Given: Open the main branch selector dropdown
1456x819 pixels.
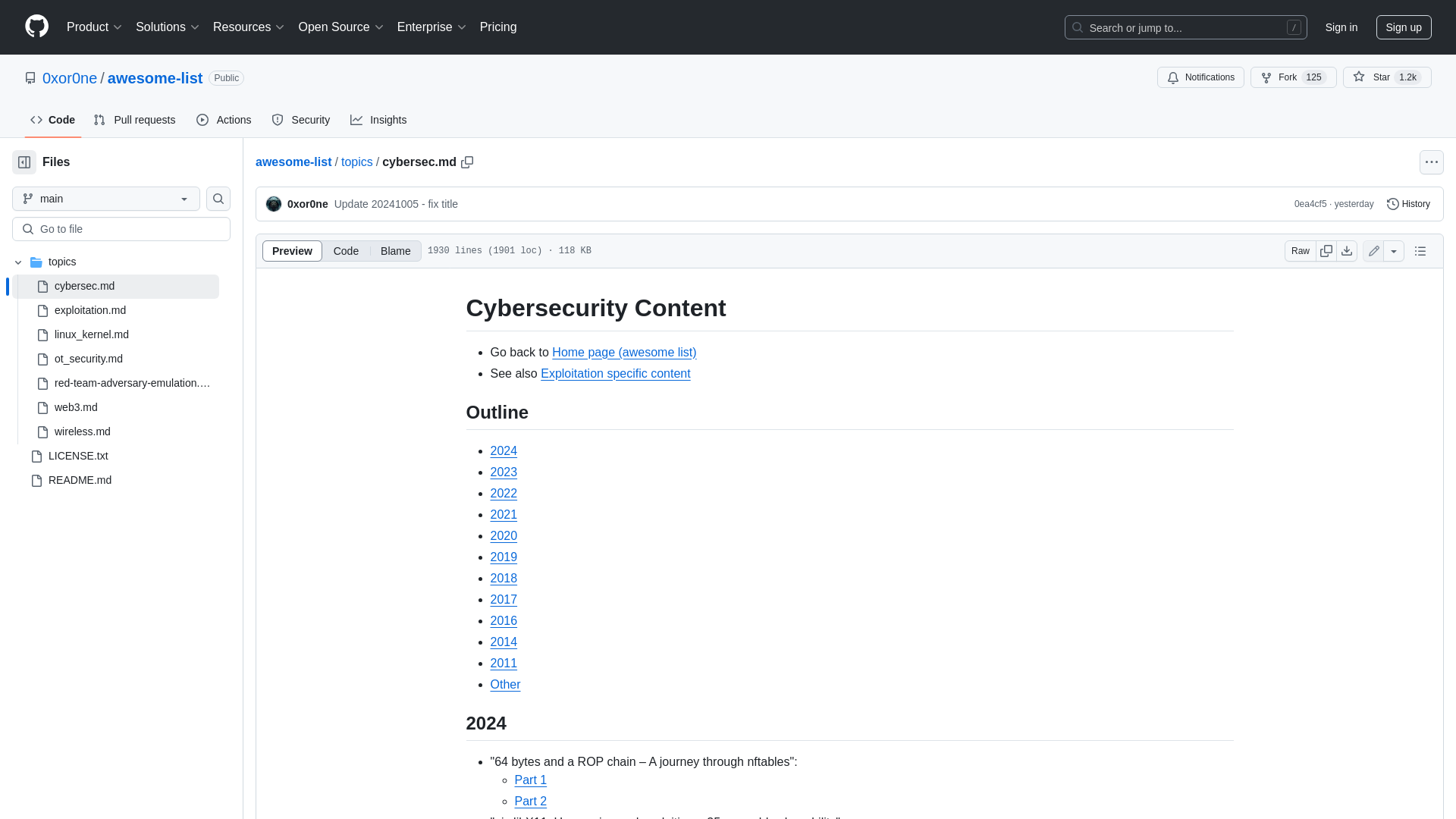Looking at the screenshot, I should [106, 199].
